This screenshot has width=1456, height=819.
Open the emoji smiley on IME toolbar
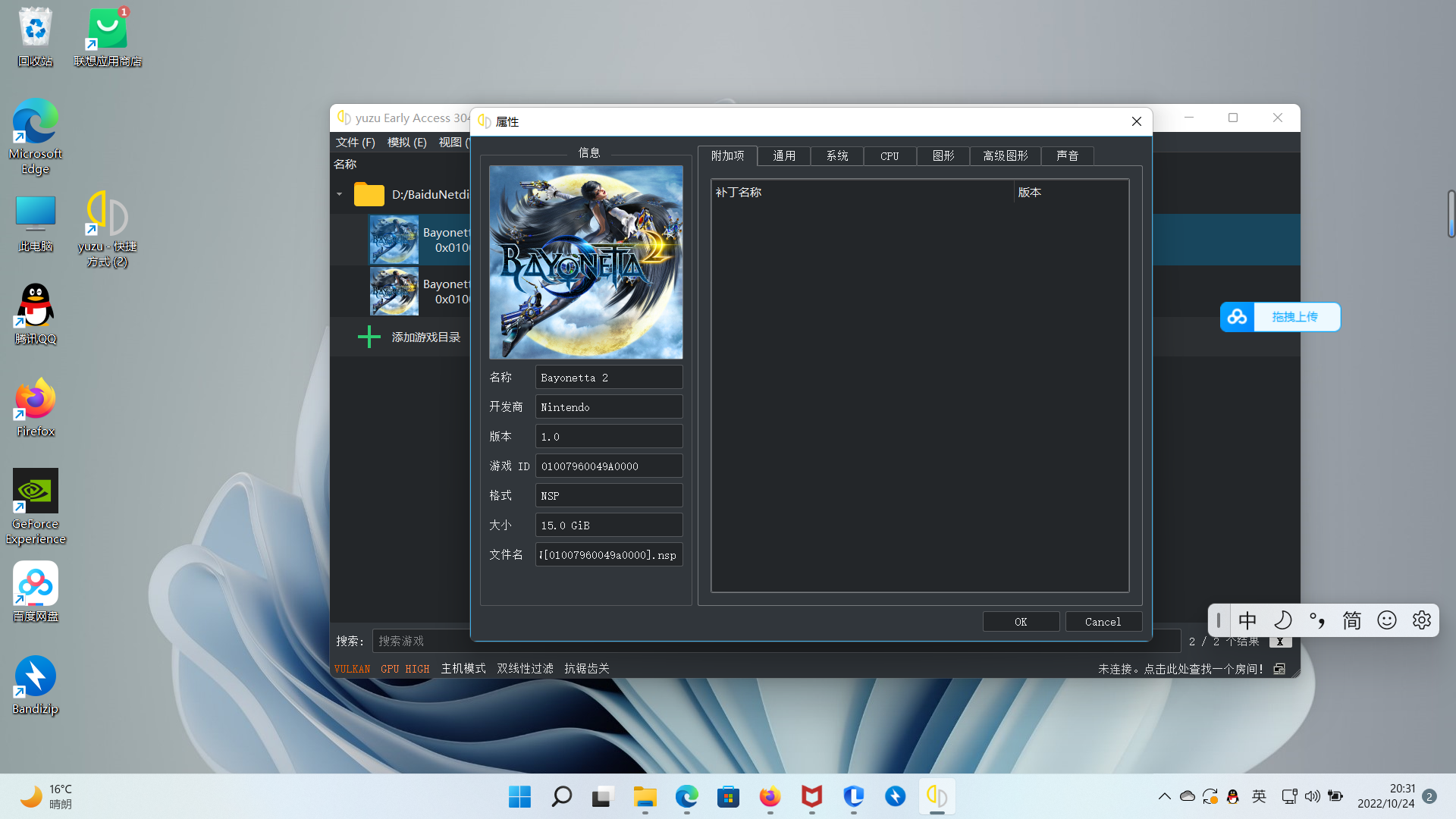(x=1387, y=621)
